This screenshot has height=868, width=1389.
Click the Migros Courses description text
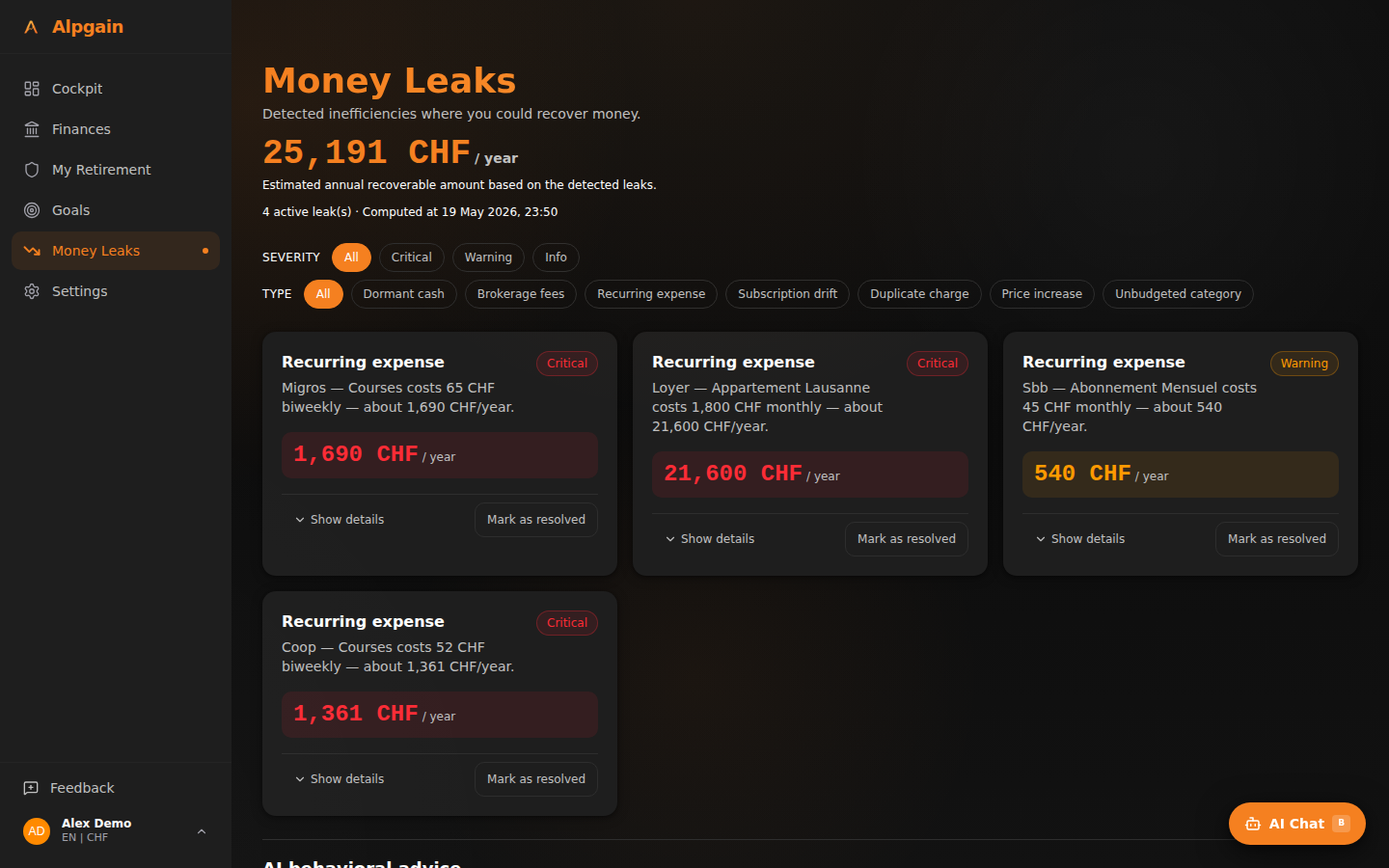397,397
